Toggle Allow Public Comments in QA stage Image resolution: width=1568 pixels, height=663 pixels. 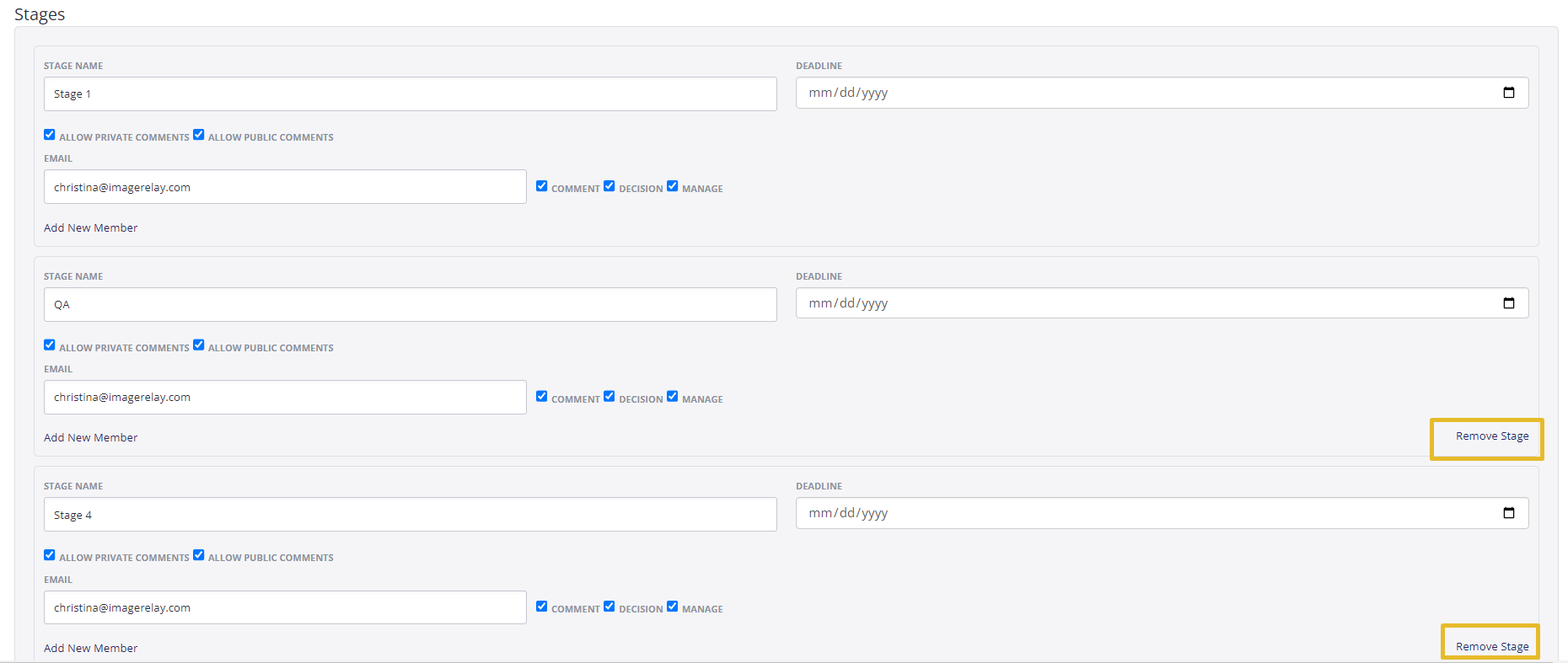(199, 345)
